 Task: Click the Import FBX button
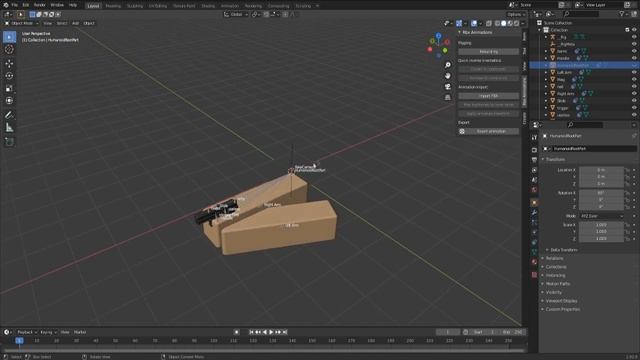489,96
